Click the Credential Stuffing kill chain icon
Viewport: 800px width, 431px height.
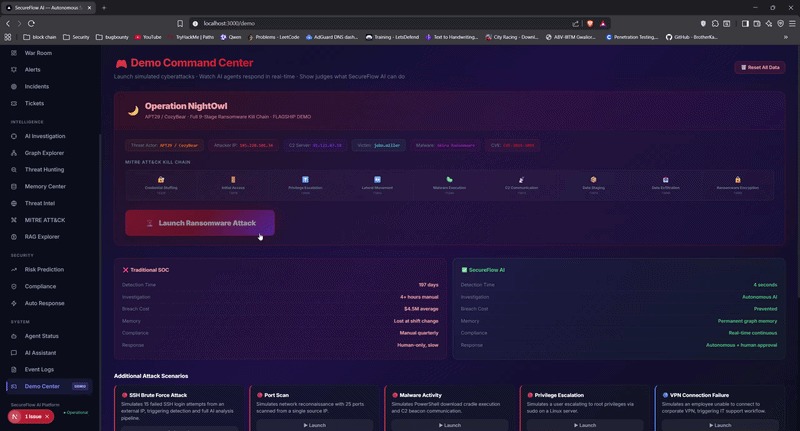point(161,180)
